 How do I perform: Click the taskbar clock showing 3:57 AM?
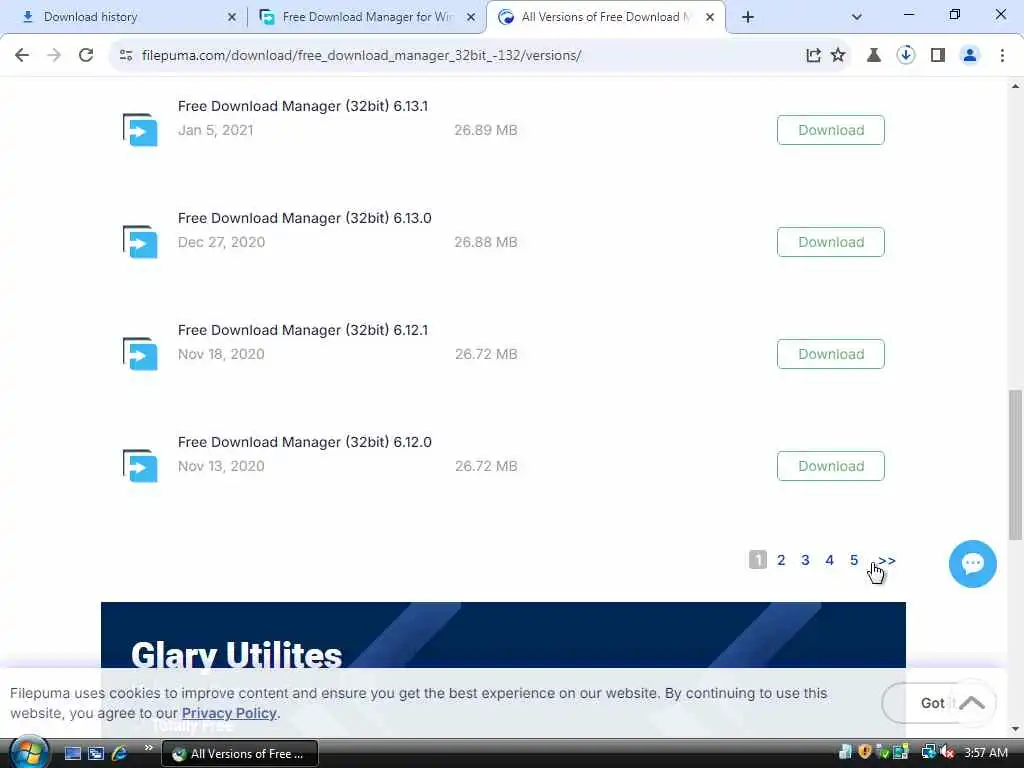[985, 753]
